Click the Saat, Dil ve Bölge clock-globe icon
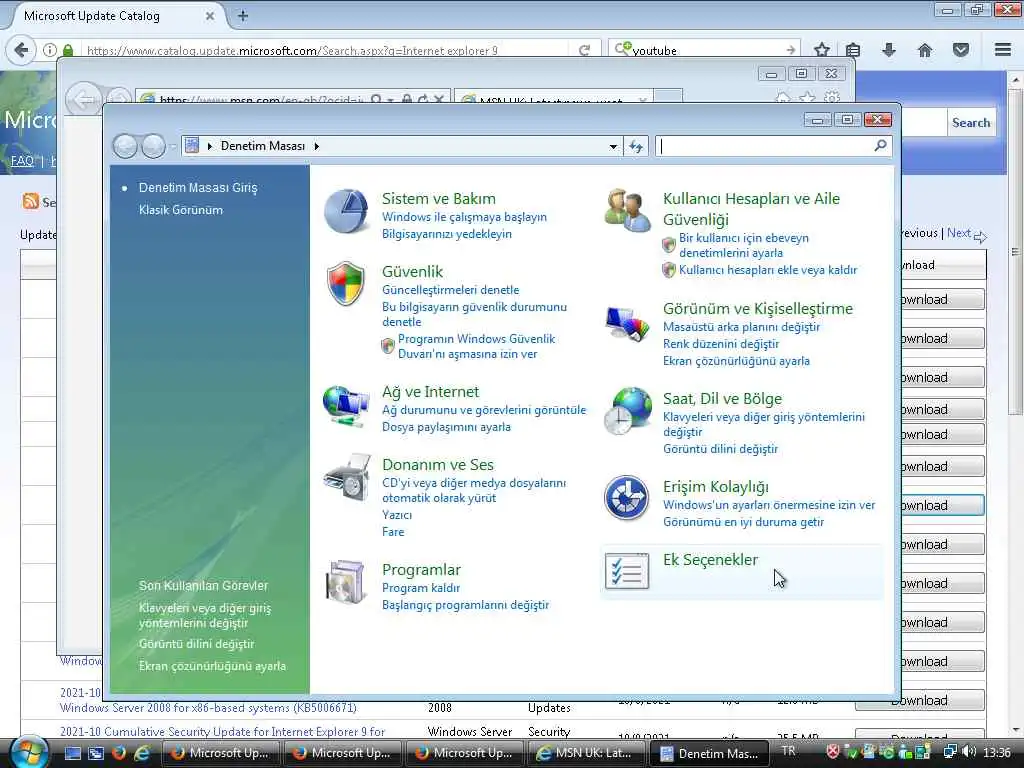Viewport: 1024px width, 768px height. [628, 411]
